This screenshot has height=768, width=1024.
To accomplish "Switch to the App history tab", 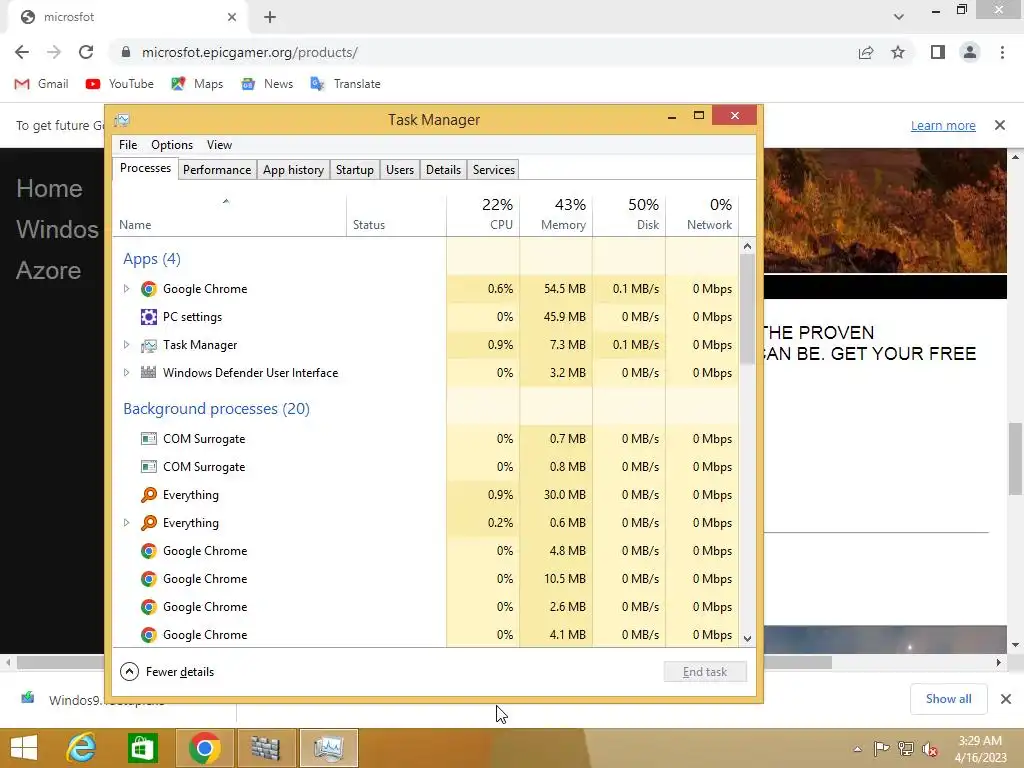I will point(293,170).
